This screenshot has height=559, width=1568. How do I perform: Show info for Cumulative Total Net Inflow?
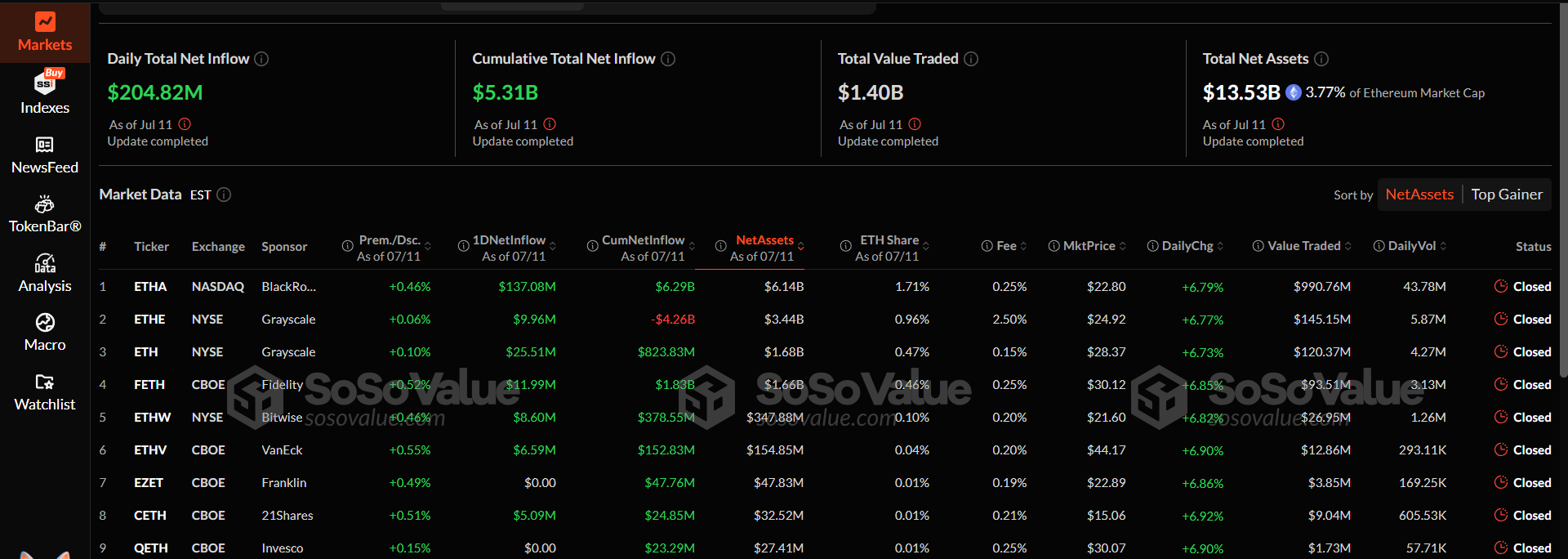(x=668, y=59)
